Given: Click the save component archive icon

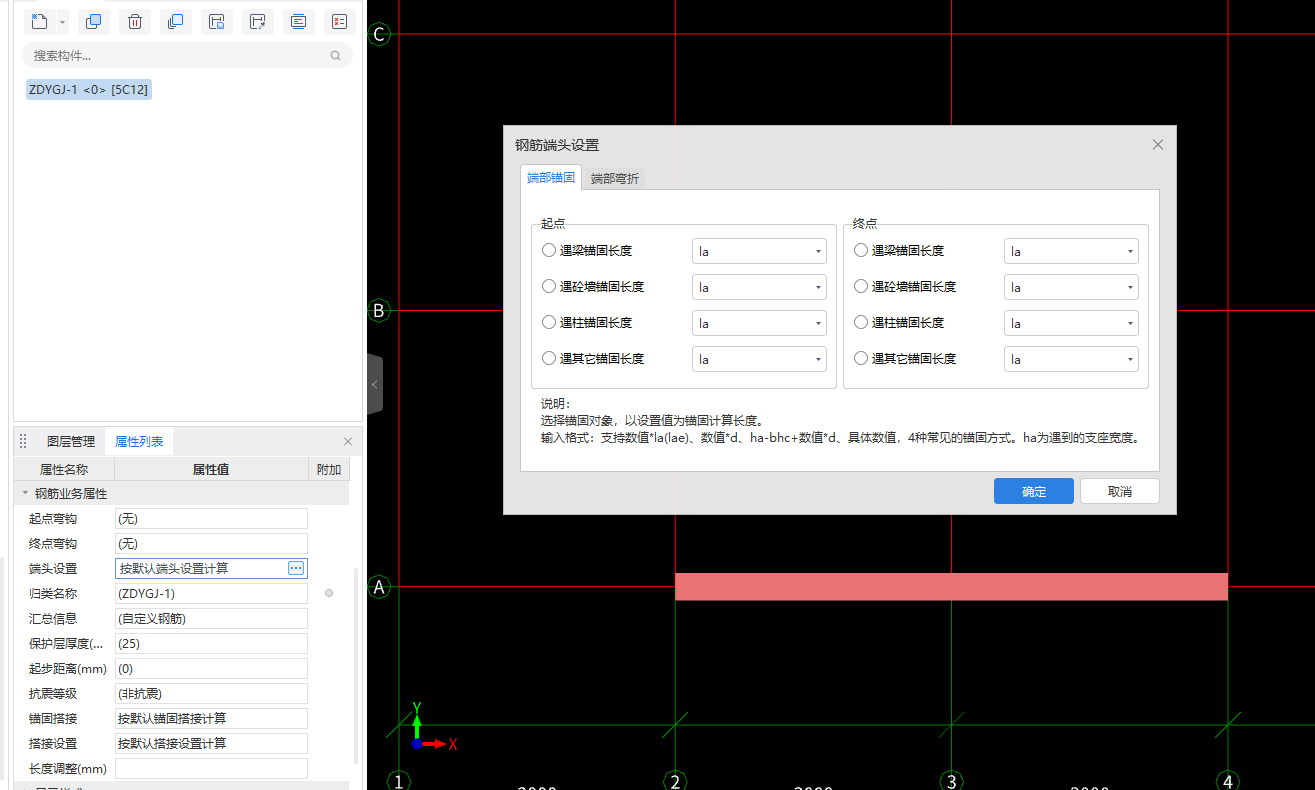Looking at the screenshot, I should [x=217, y=21].
